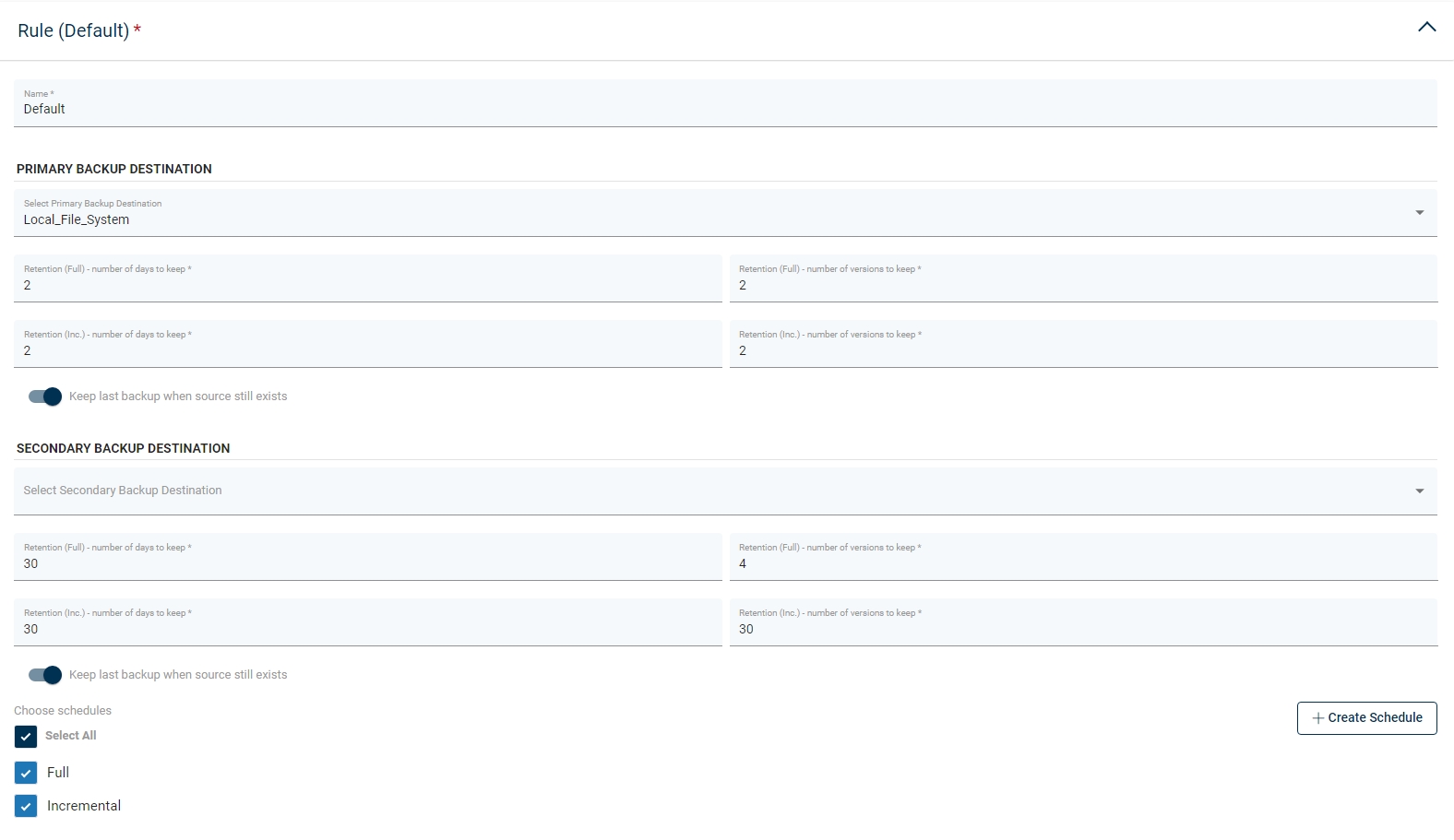Screen dimensions: 1454x840
Task: Collapse the Rule (Default) section chevron
Action: [x=1426, y=28]
